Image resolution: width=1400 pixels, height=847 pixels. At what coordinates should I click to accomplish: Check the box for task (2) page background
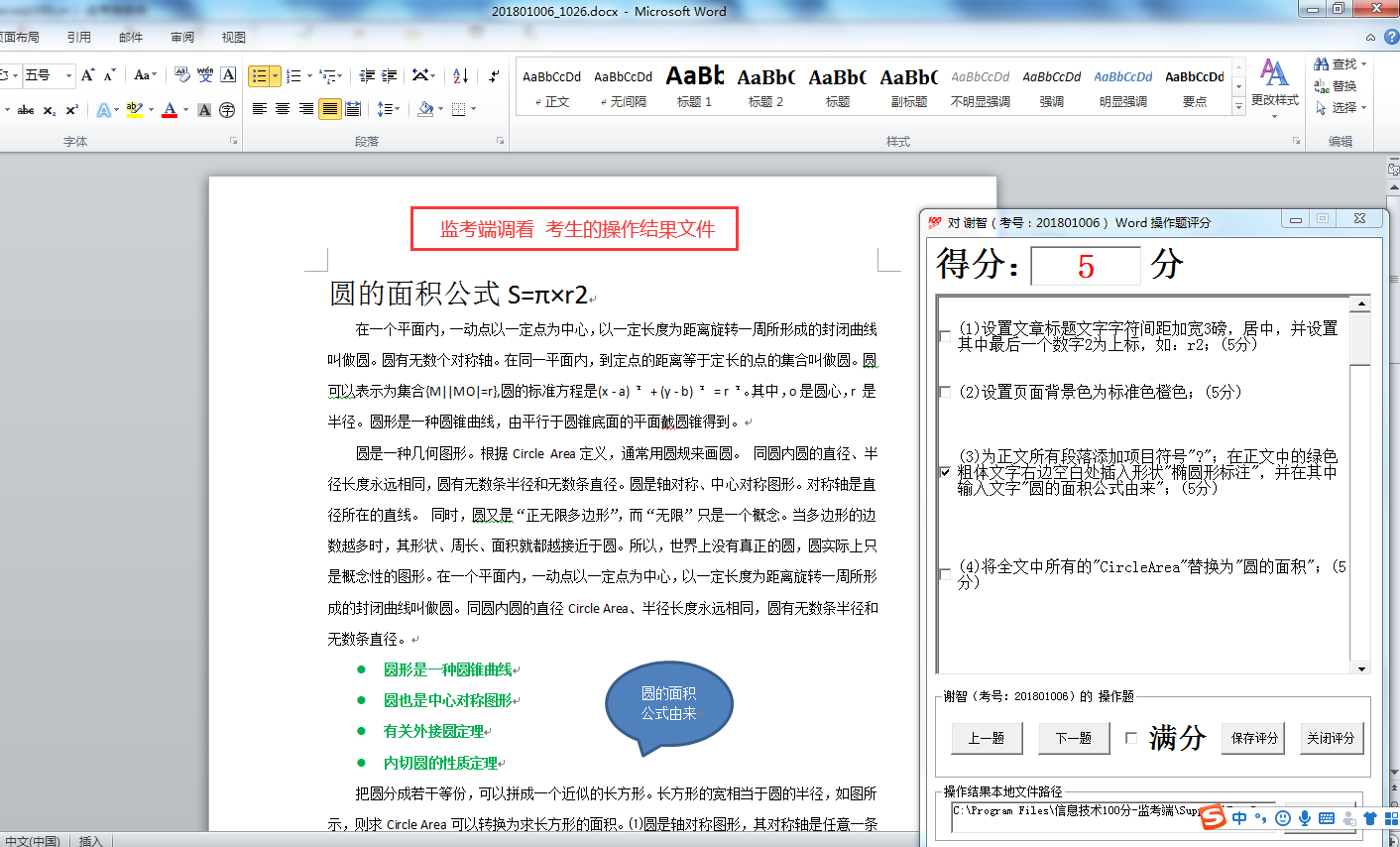pos(945,392)
